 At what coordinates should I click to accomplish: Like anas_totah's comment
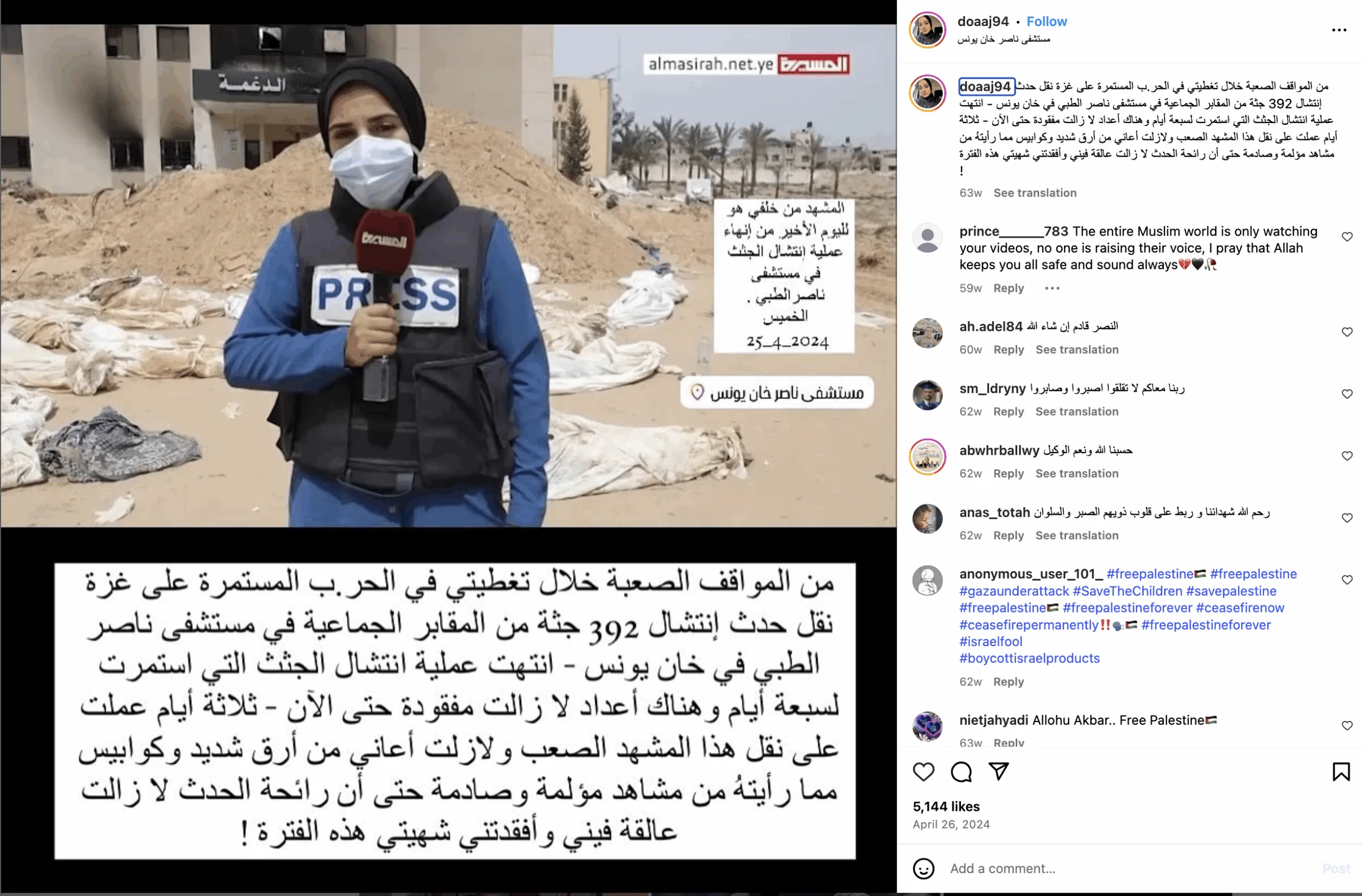(x=1347, y=517)
